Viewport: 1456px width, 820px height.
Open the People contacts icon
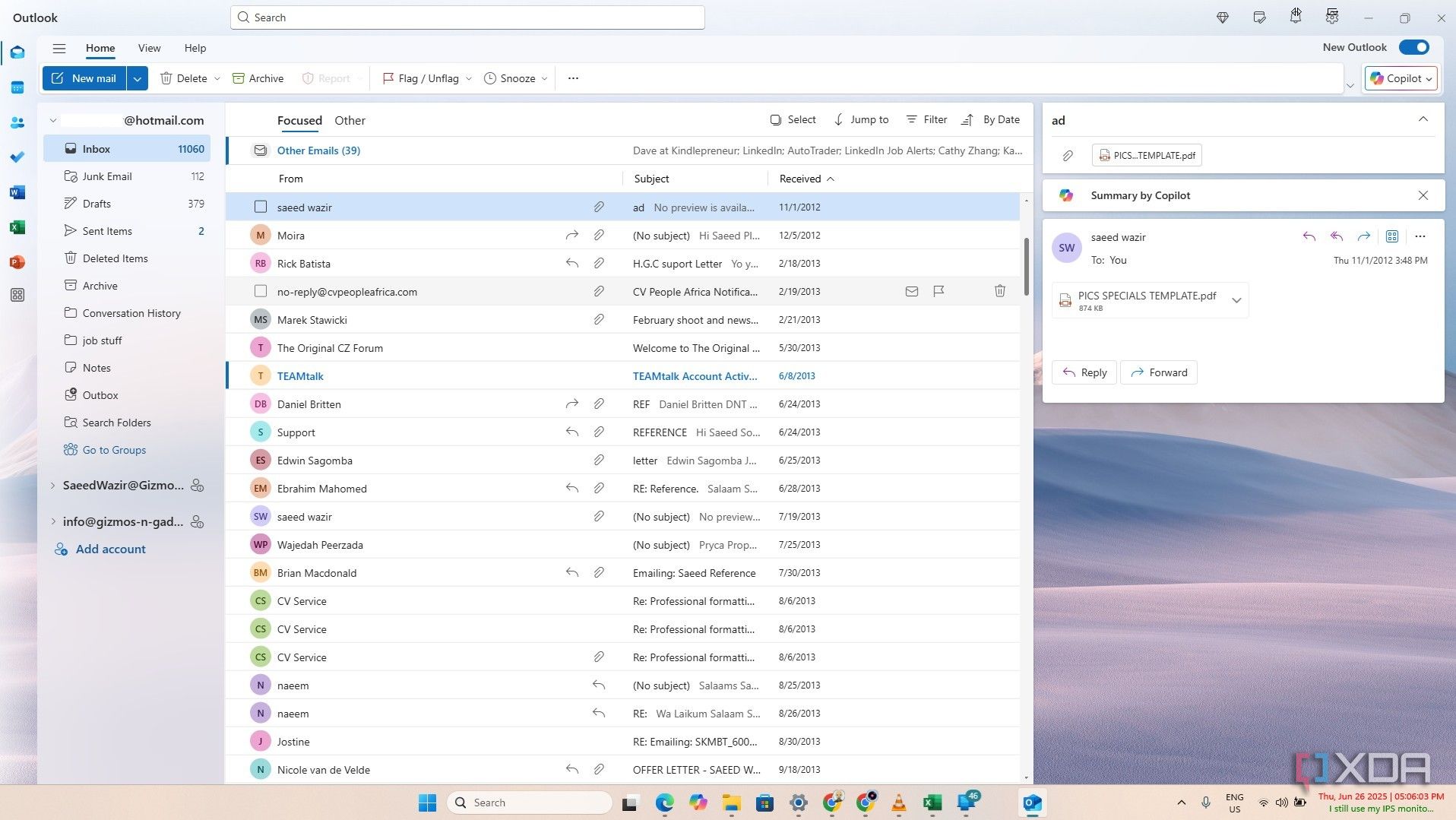click(x=17, y=122)
